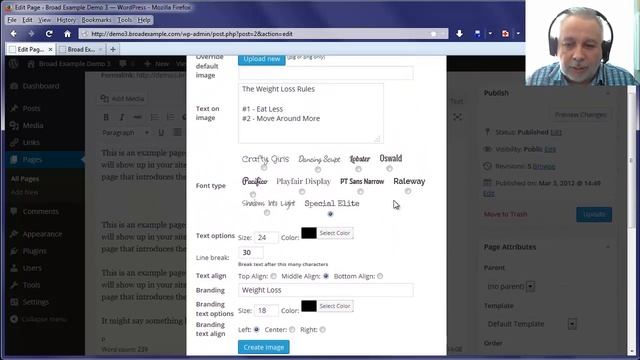The width and height of the screenshot is (640, 360).
Task: Click the Update publish button
Action: pos(594,214)
